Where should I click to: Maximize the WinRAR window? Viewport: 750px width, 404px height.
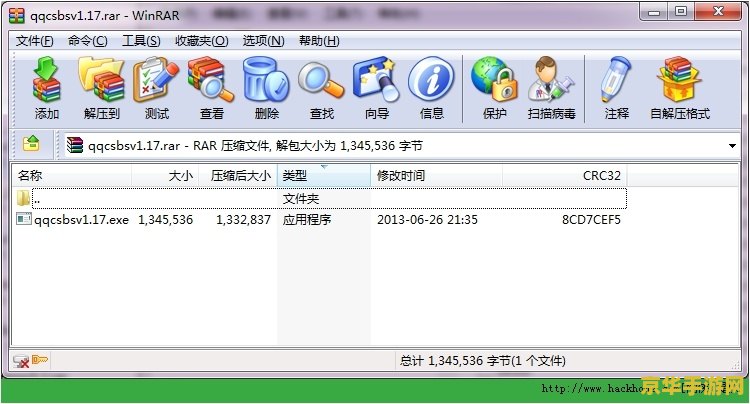coord(681,11)
